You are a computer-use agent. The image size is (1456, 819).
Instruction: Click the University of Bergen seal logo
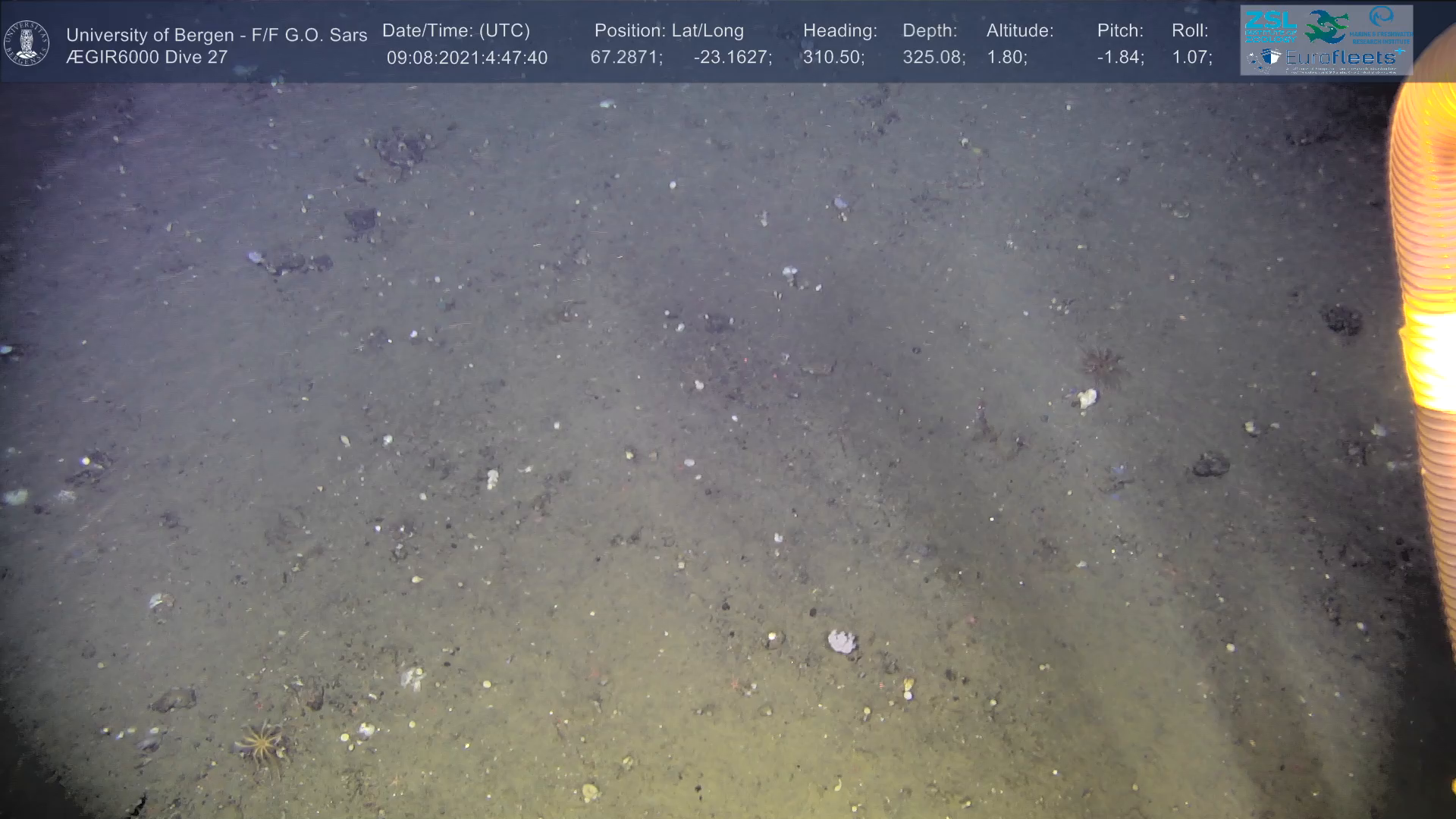point(27,42)
